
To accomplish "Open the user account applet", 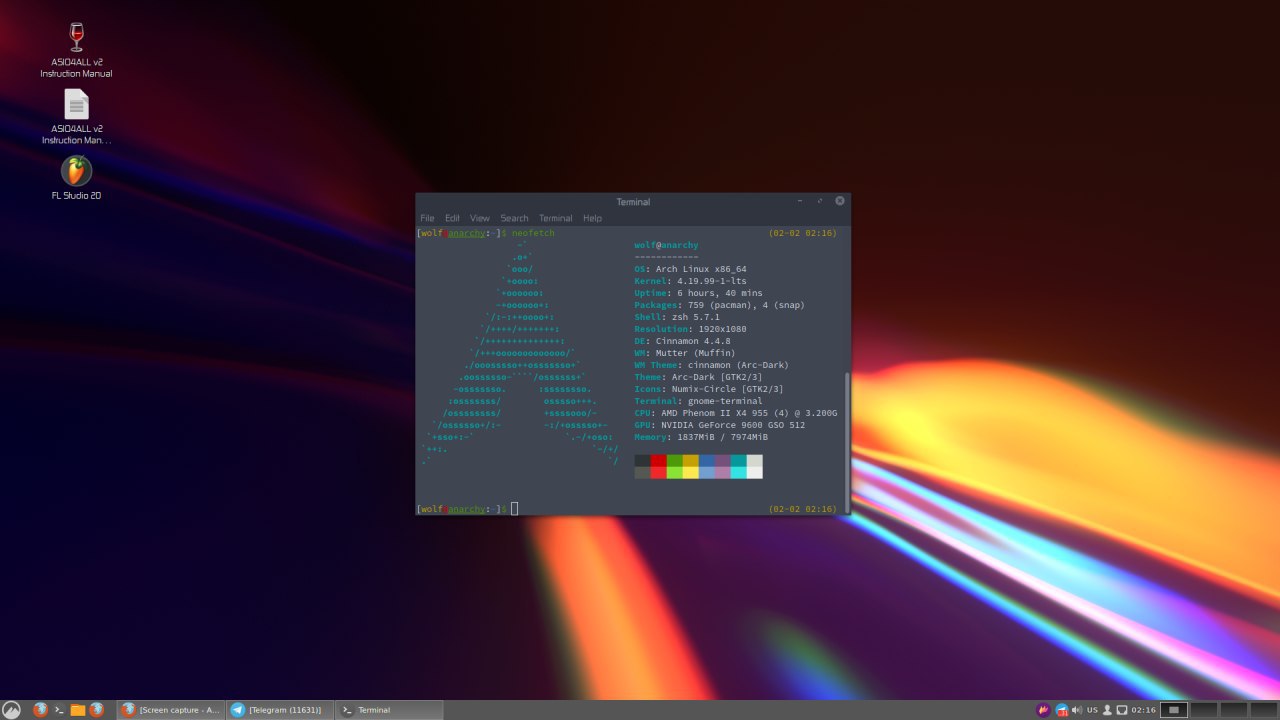I will [1107, 710].
